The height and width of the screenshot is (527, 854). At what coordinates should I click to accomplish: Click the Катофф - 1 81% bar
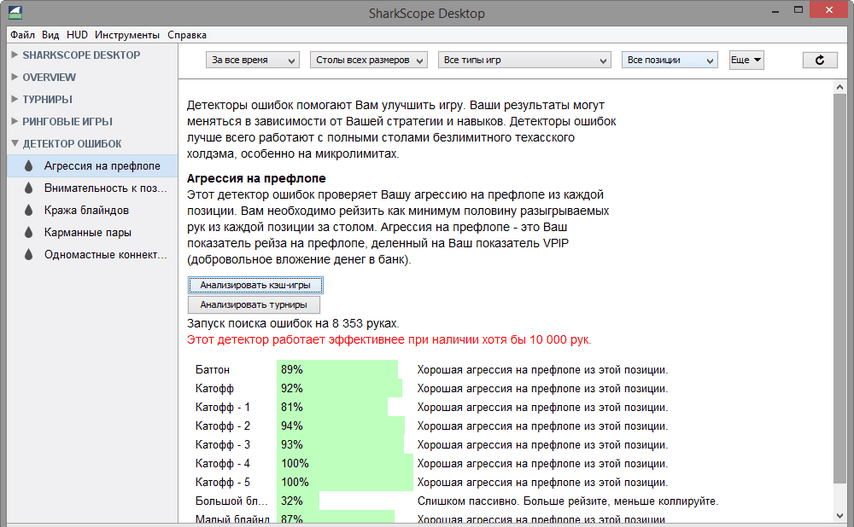click(x=332, y=407)
